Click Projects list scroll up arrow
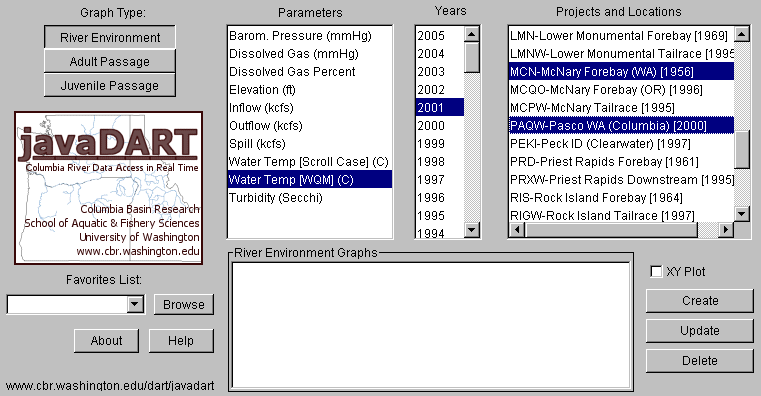The width and height of the screenshot is (761, 396). tap(742, 34)
